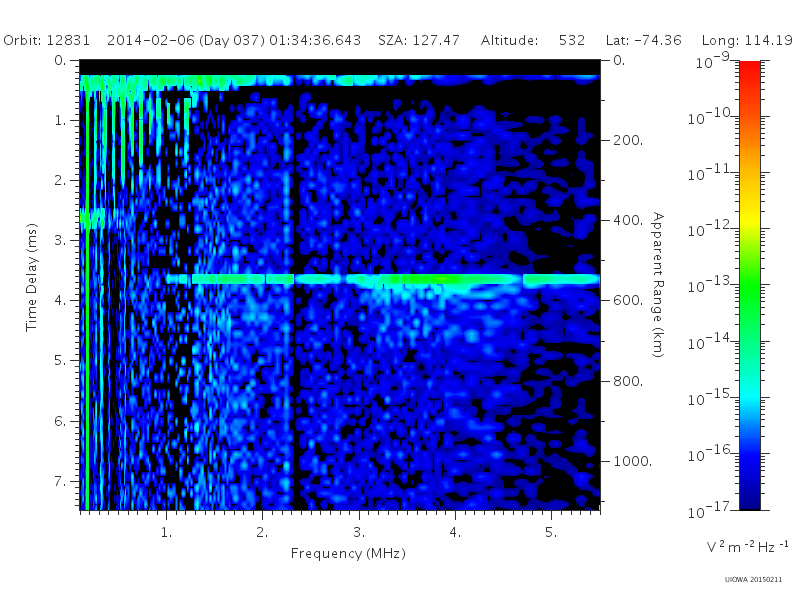Click the 0. time delay tick label

tap(60, 60)
